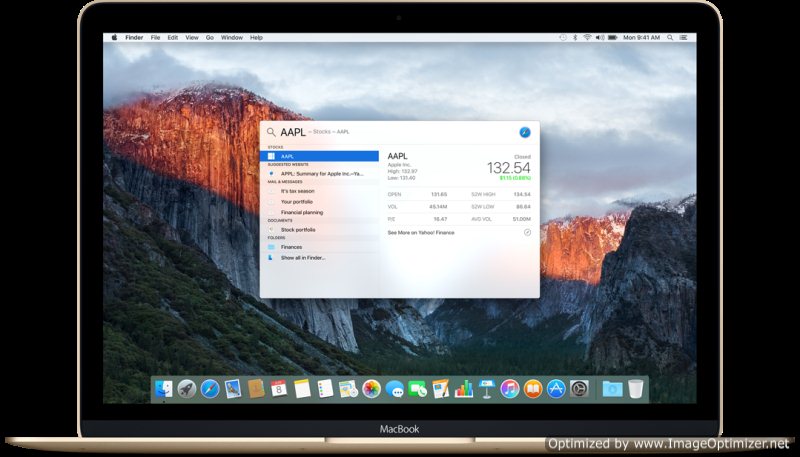Select Financial planning mail result
Screen dimensions: 800x457
pos(319,213)
